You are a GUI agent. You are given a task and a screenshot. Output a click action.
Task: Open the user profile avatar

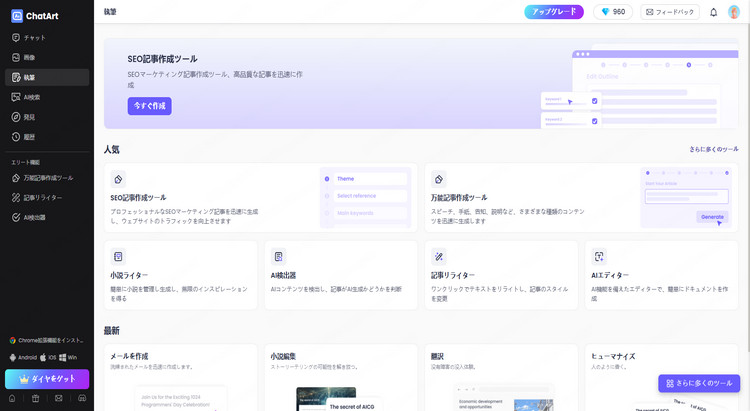coord(734,12)
